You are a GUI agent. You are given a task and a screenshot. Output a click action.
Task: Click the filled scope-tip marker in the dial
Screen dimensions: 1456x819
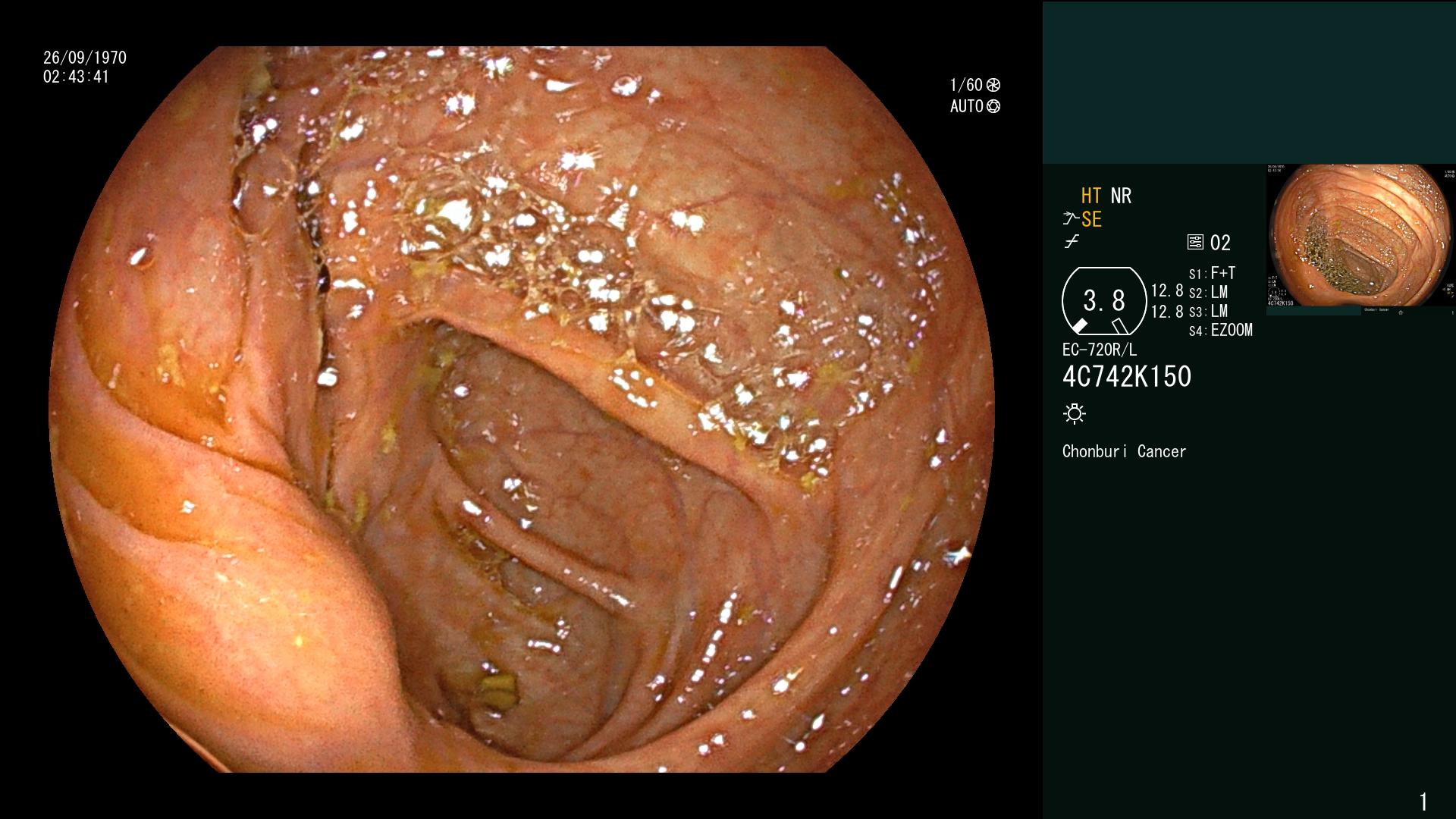[x=1080, y=326]
